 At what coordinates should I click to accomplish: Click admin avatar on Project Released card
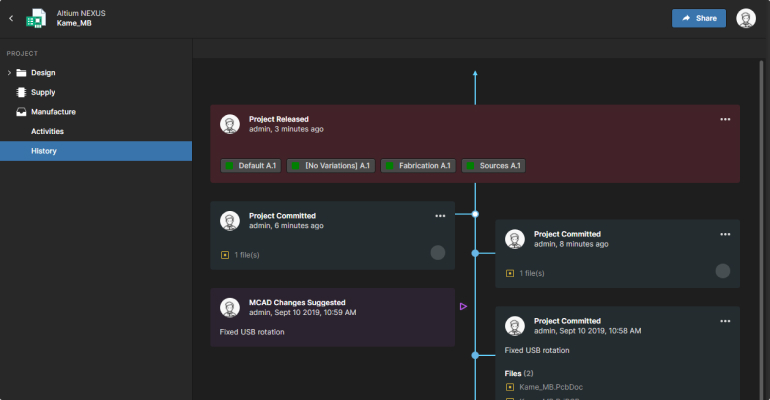[230, 124]
